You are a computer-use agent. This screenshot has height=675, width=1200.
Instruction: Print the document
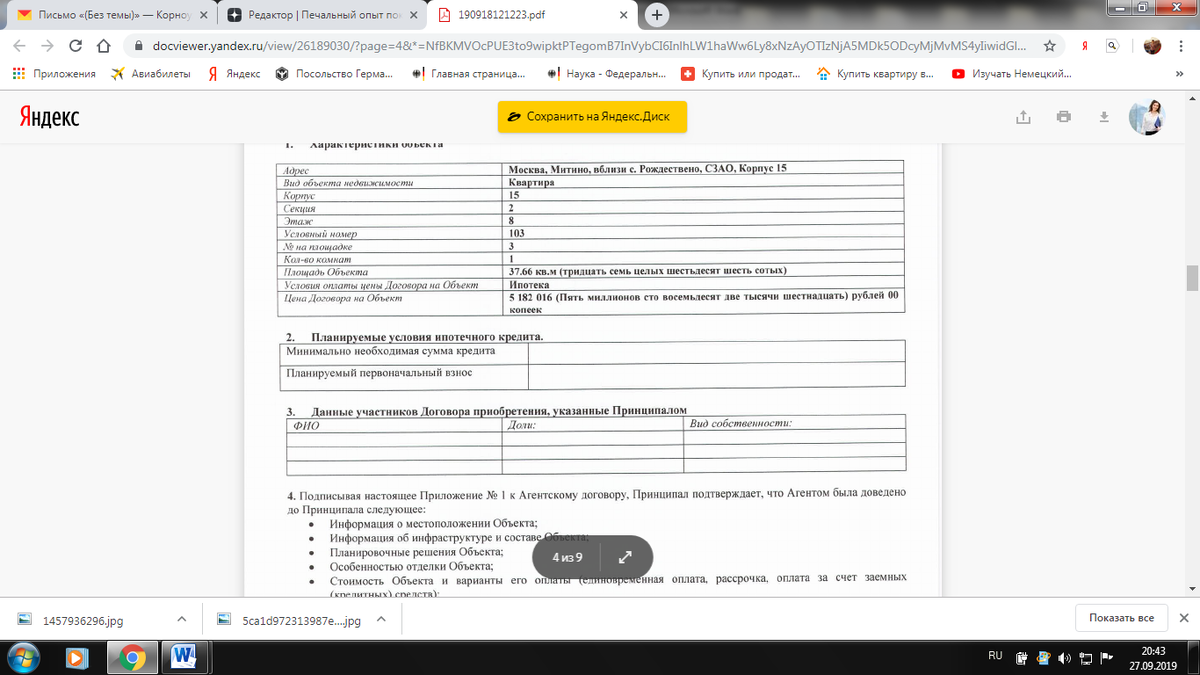(1063, 117)
